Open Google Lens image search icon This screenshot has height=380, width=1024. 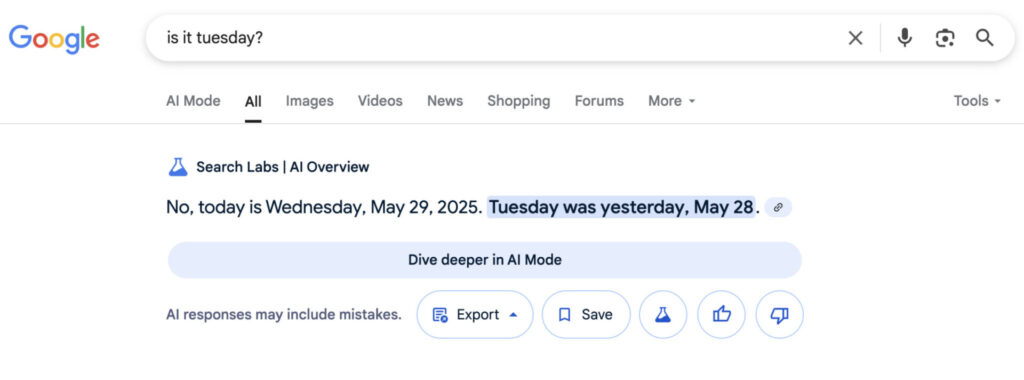(944, 38)
